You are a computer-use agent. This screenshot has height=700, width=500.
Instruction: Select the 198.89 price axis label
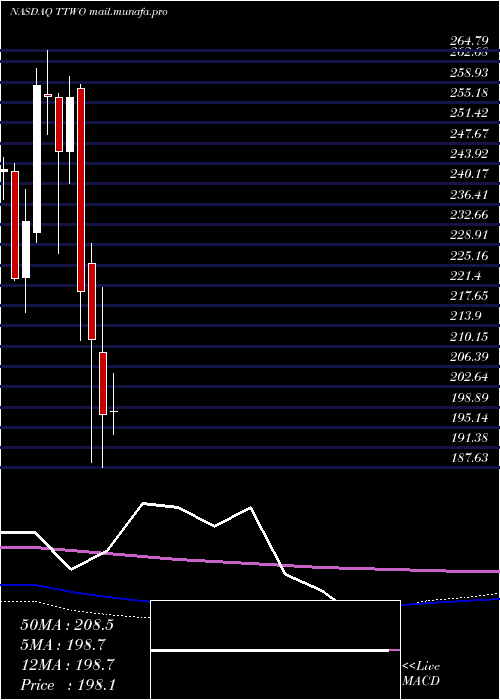coord(469,397)
